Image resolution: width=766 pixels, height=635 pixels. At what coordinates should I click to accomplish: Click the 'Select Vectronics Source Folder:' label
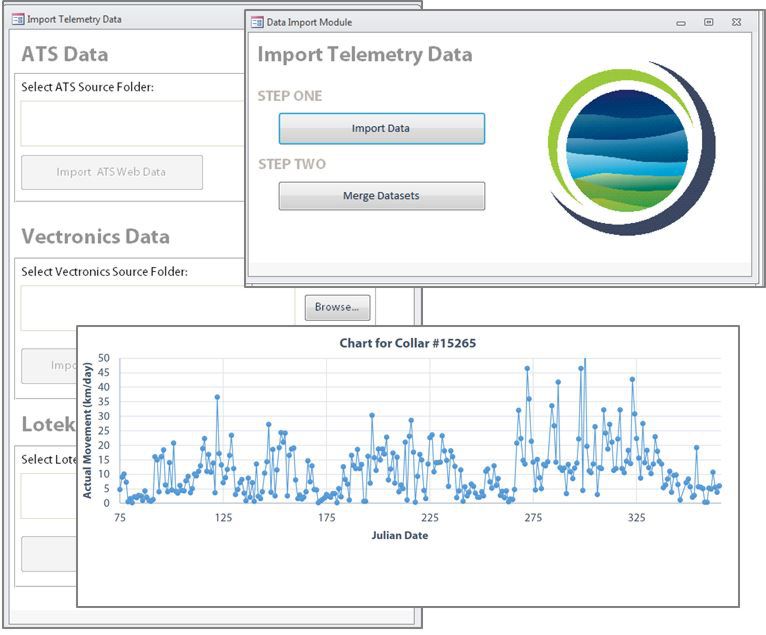(104, 272)
